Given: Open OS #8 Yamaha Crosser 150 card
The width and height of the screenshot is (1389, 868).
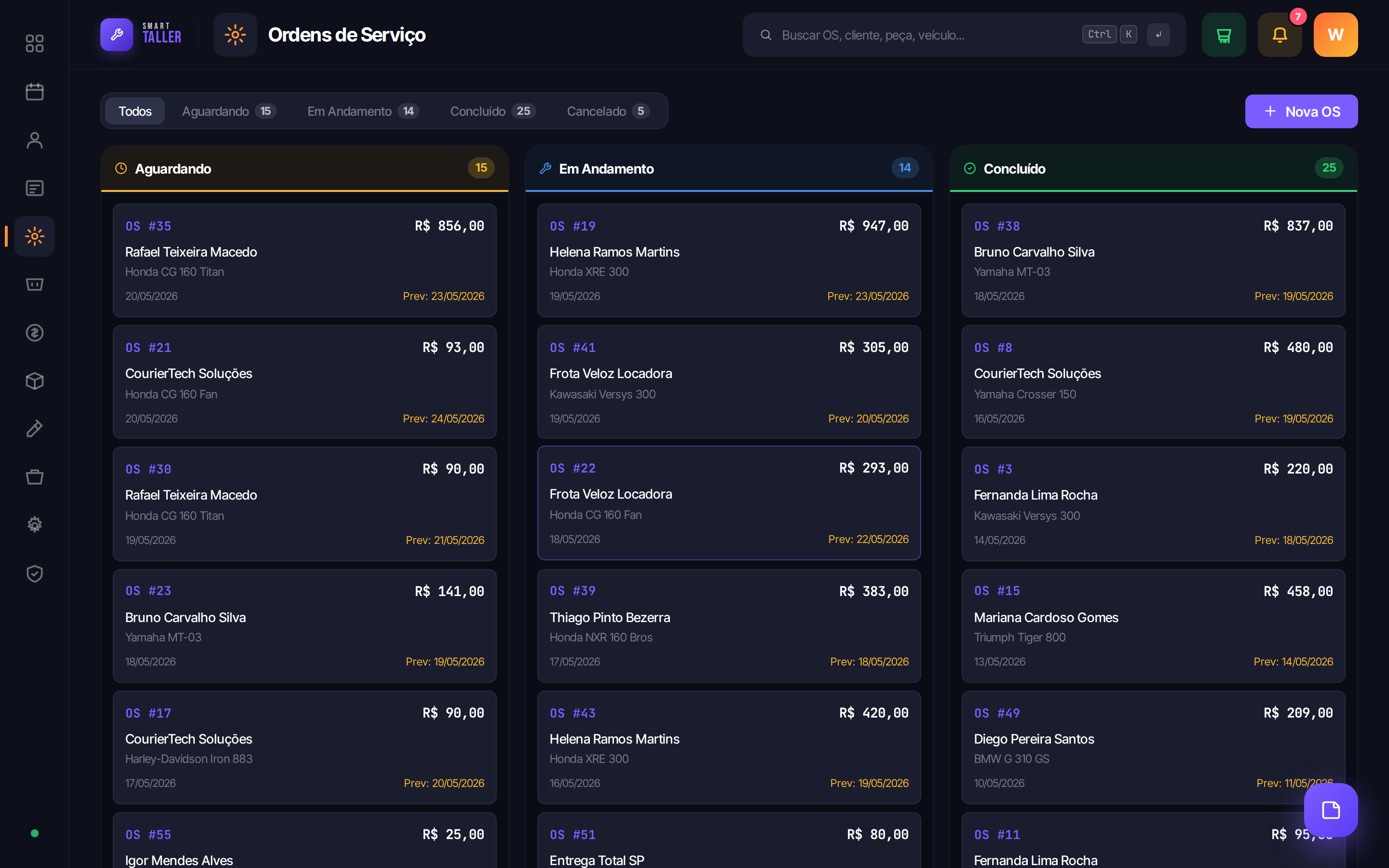Looking at the screenshot, I should (1153, 382).
